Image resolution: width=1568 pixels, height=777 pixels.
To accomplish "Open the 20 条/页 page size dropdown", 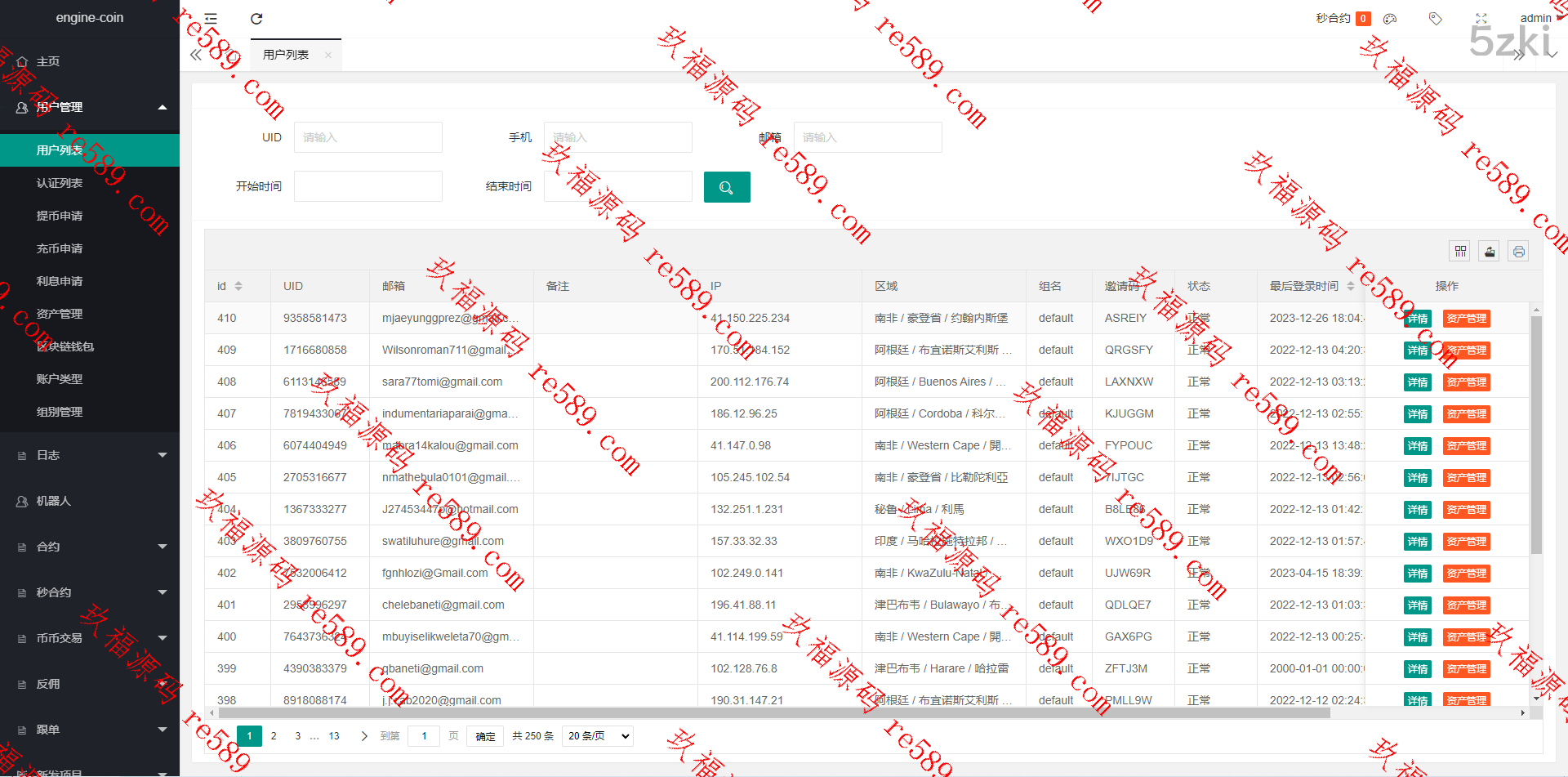I will [598, 736].
